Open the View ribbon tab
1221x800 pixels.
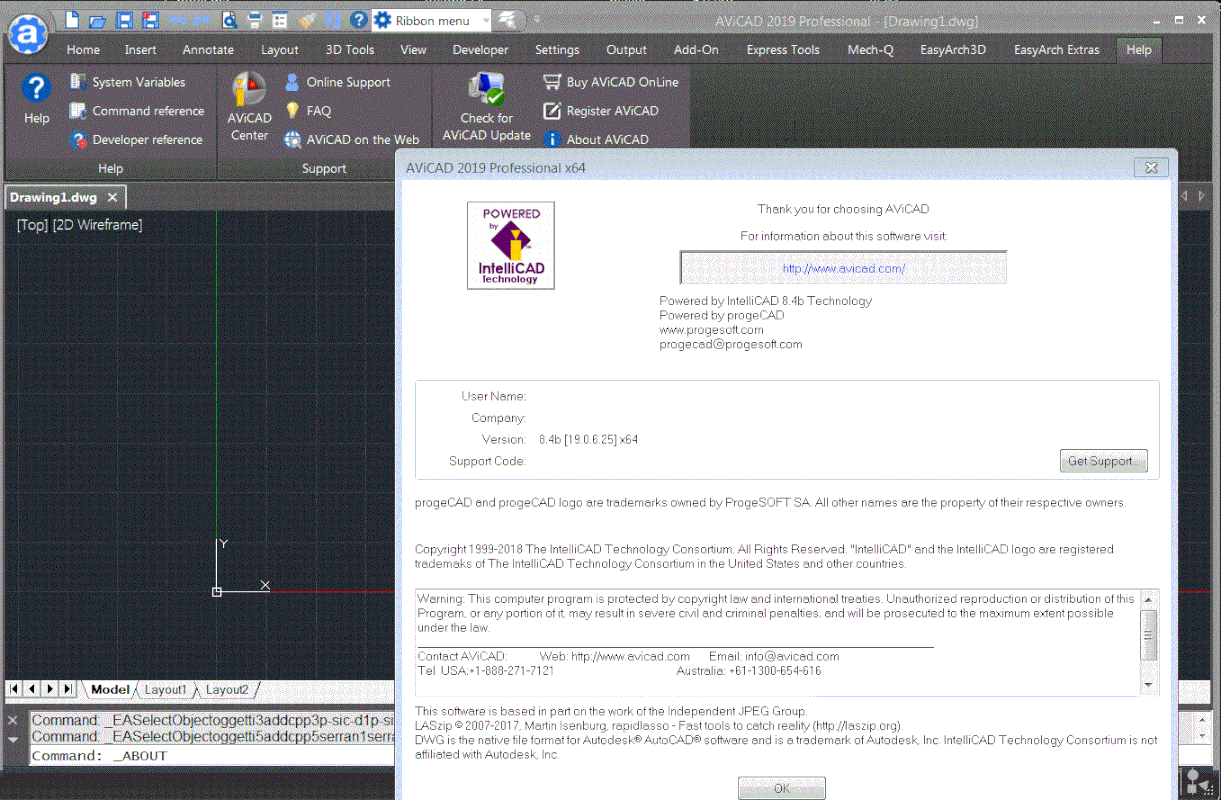click(413, 50)
